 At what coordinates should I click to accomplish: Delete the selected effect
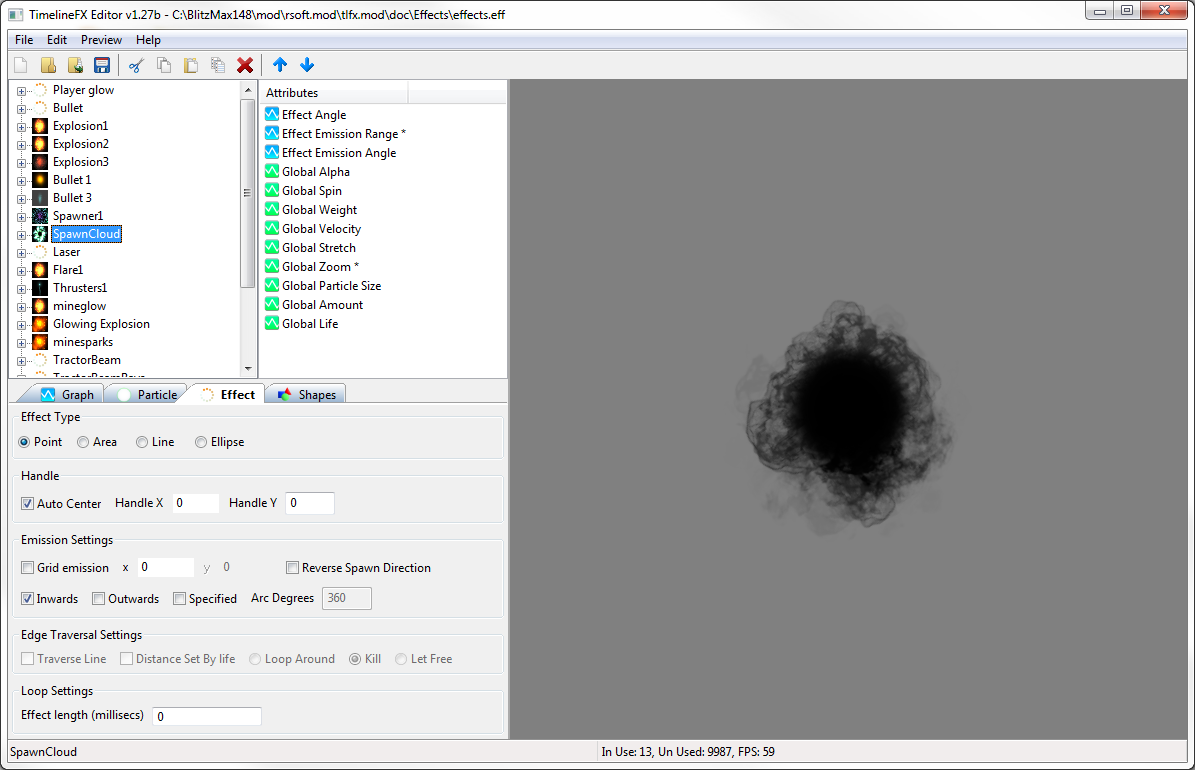coord(245,65)
